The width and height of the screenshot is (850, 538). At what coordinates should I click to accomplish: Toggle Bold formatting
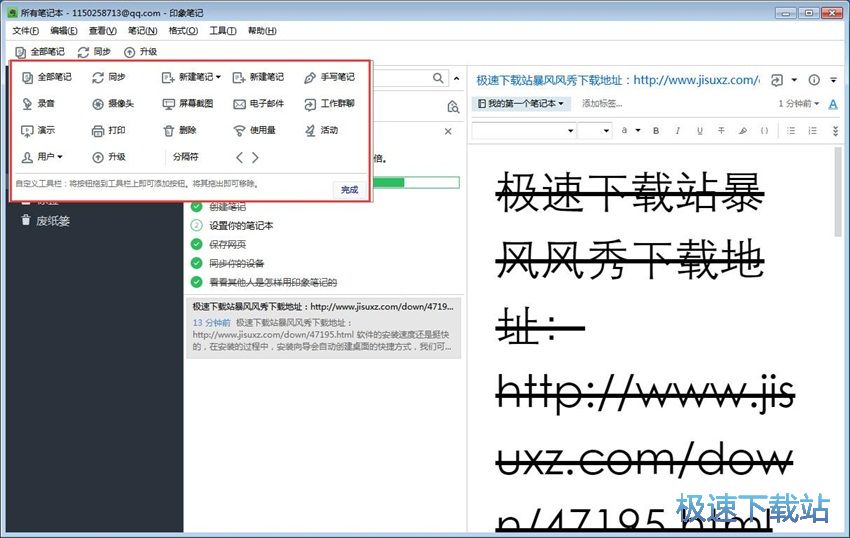click(656, 131)
